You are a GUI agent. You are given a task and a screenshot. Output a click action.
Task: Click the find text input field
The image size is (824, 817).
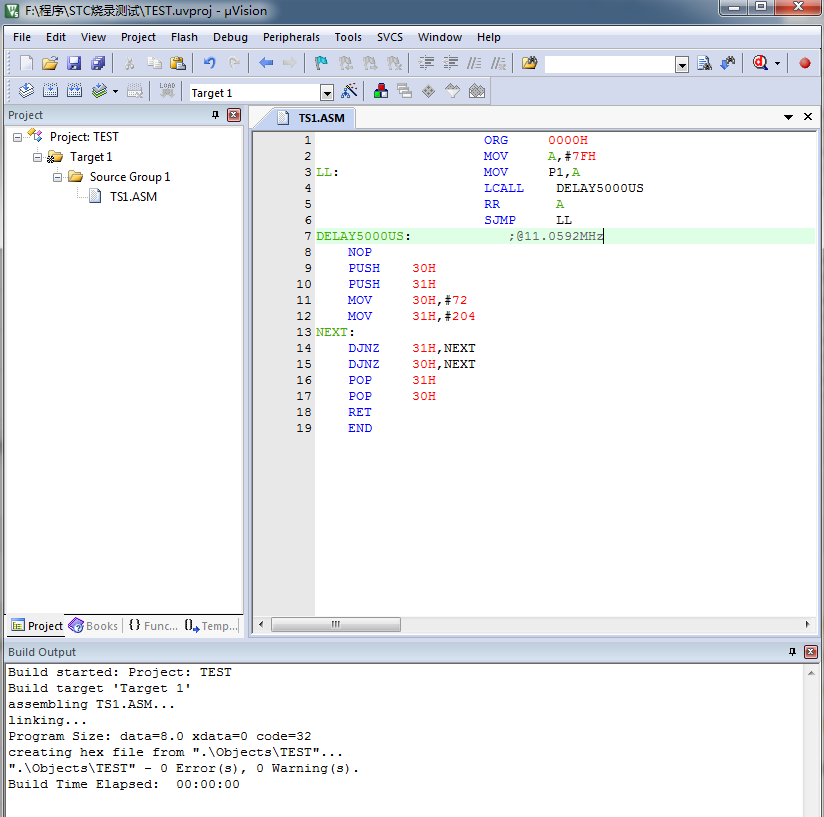click(610, 64)
